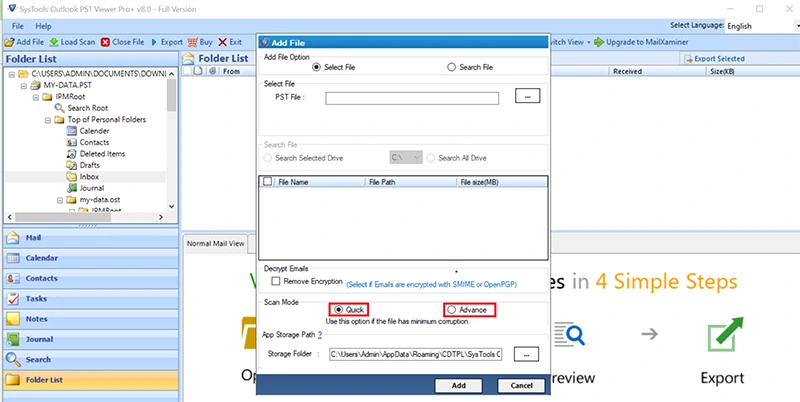
Task: Select the Search Root tree item
Action: click(x=81, y=108)
